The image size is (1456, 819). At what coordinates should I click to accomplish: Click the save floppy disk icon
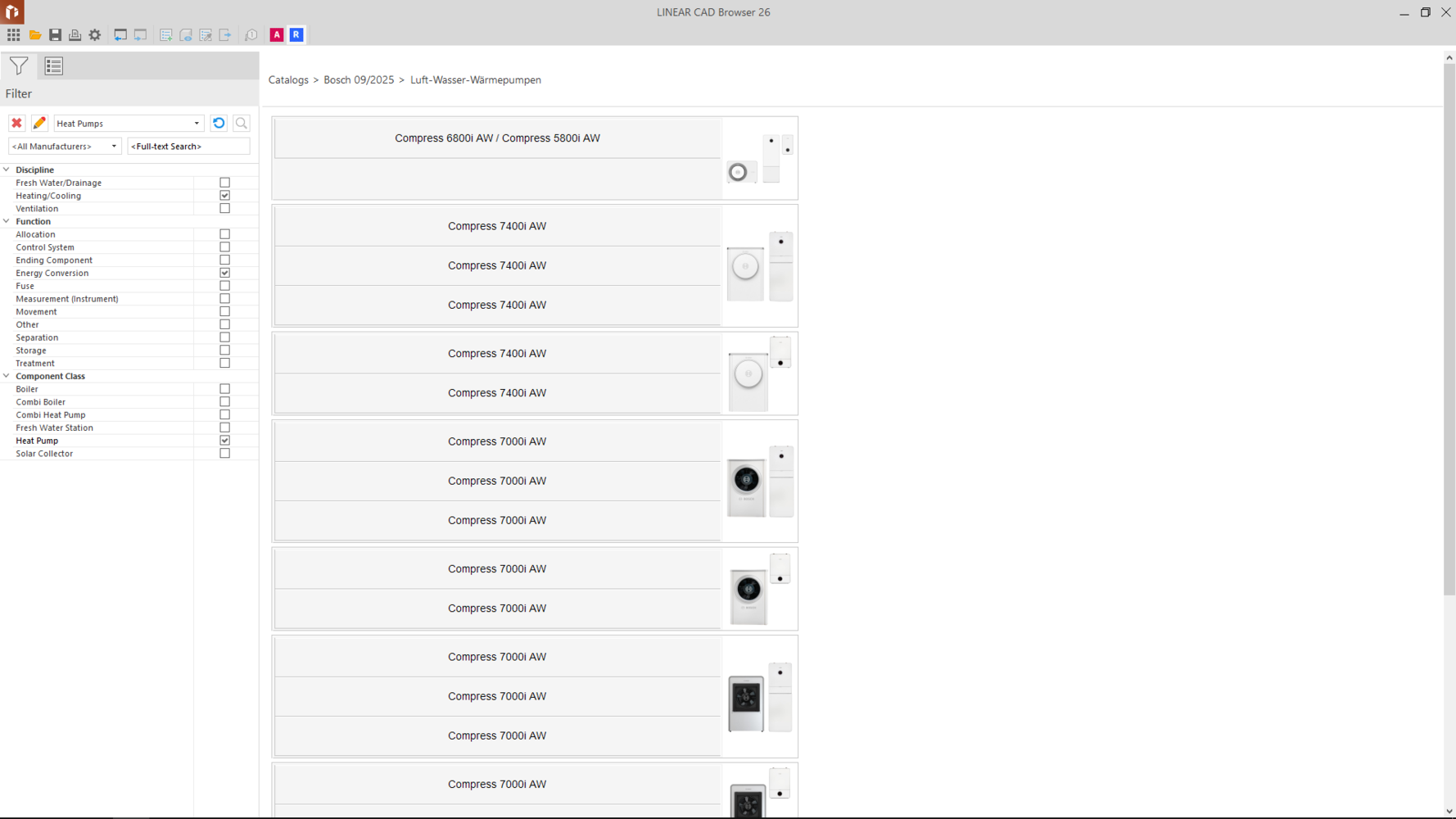(x=55, y=35)
